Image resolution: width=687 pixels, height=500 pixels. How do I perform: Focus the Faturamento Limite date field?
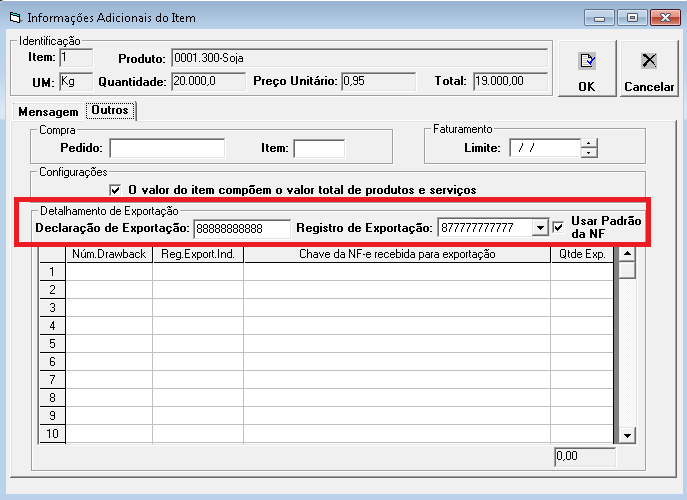544,149
